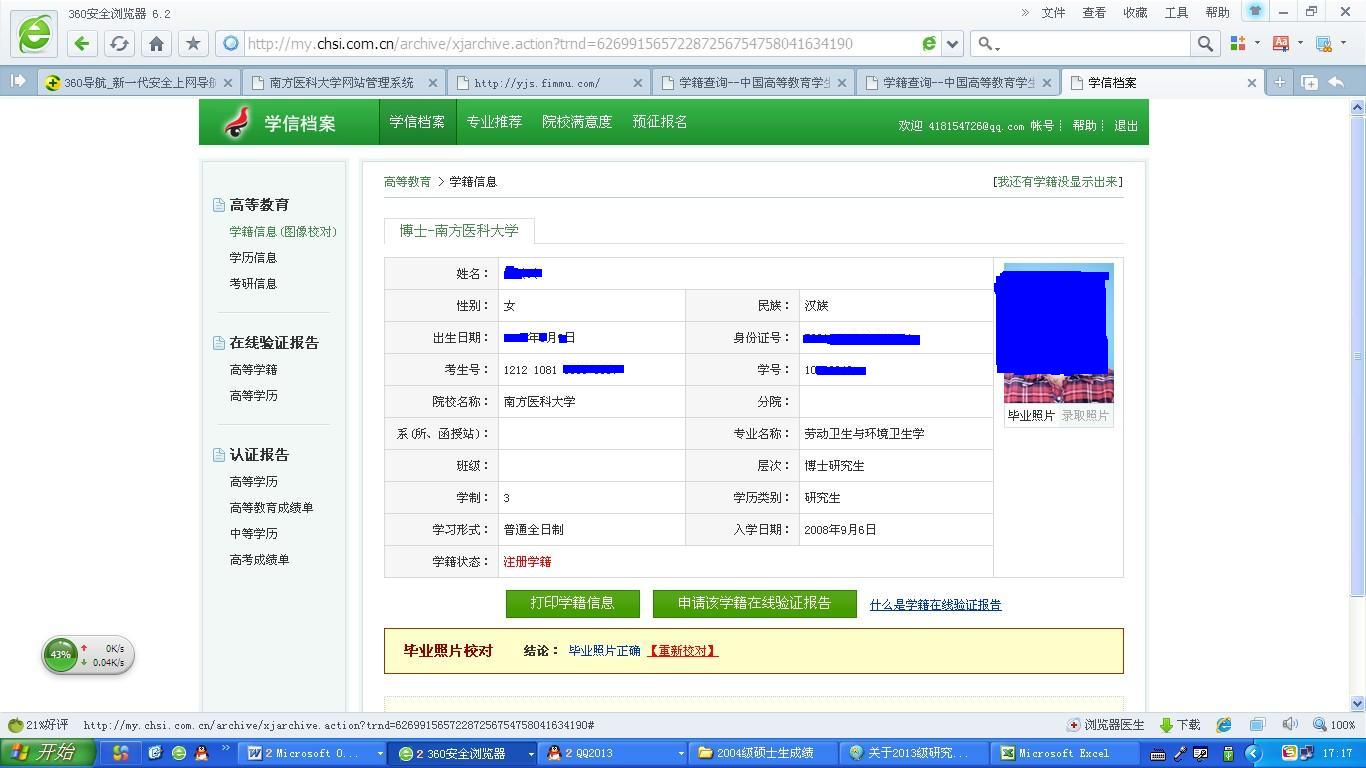Expand the QQ2013 taskbar group arrow
Viewport: 1366px width, 768px height.
[681, 754]
